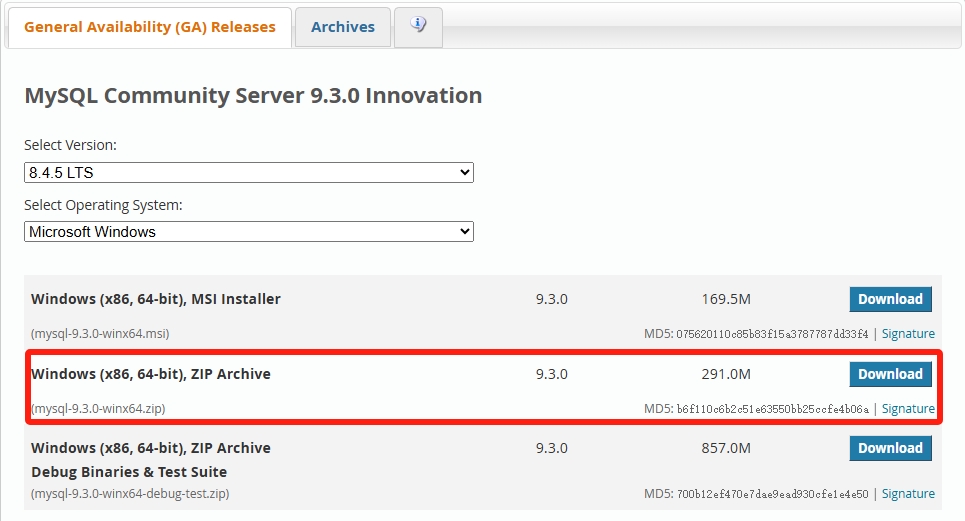
Task: Open Signature link for debug-test zip
Action: [x=908, y=494]
